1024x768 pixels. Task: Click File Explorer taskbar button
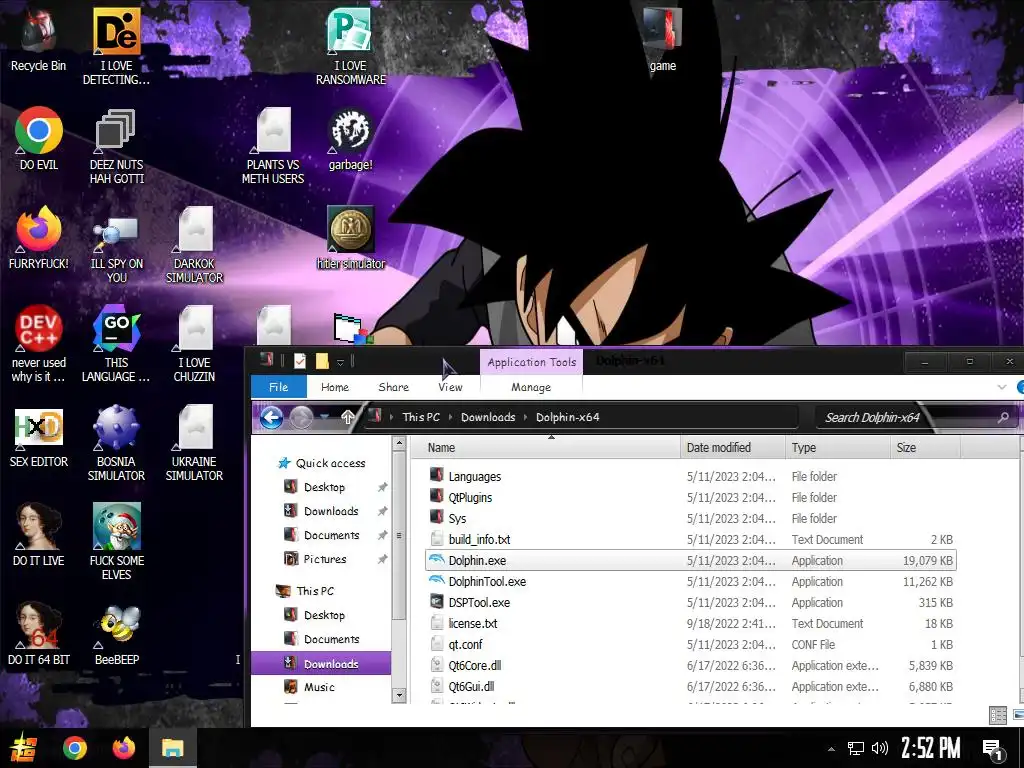pyautogui.click(x=172, y=748)
